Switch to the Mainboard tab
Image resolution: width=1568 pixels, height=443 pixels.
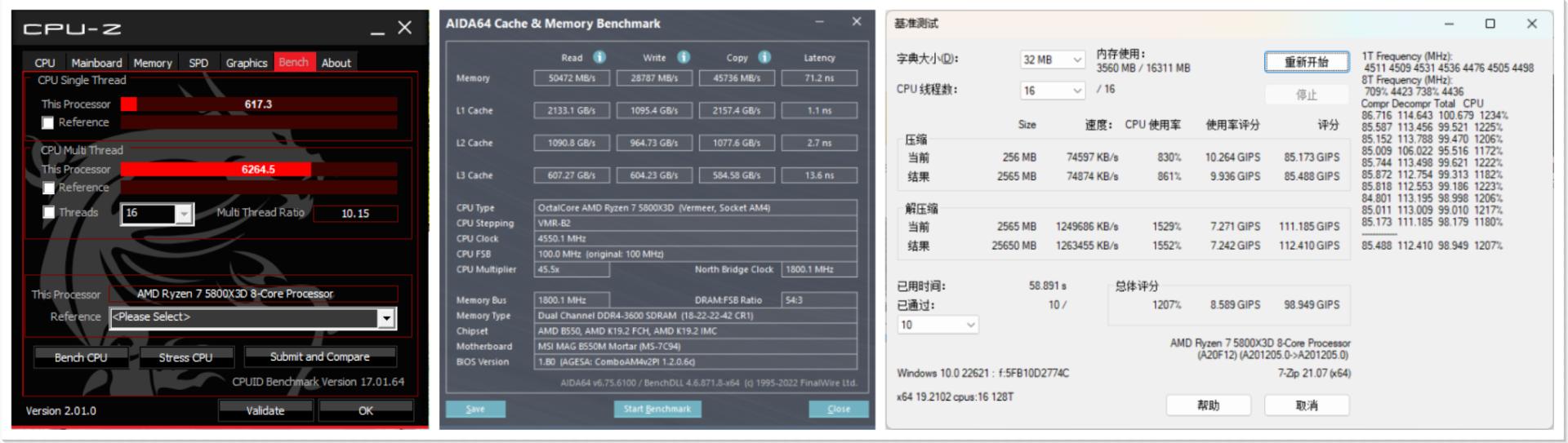[x=96, y=63]
